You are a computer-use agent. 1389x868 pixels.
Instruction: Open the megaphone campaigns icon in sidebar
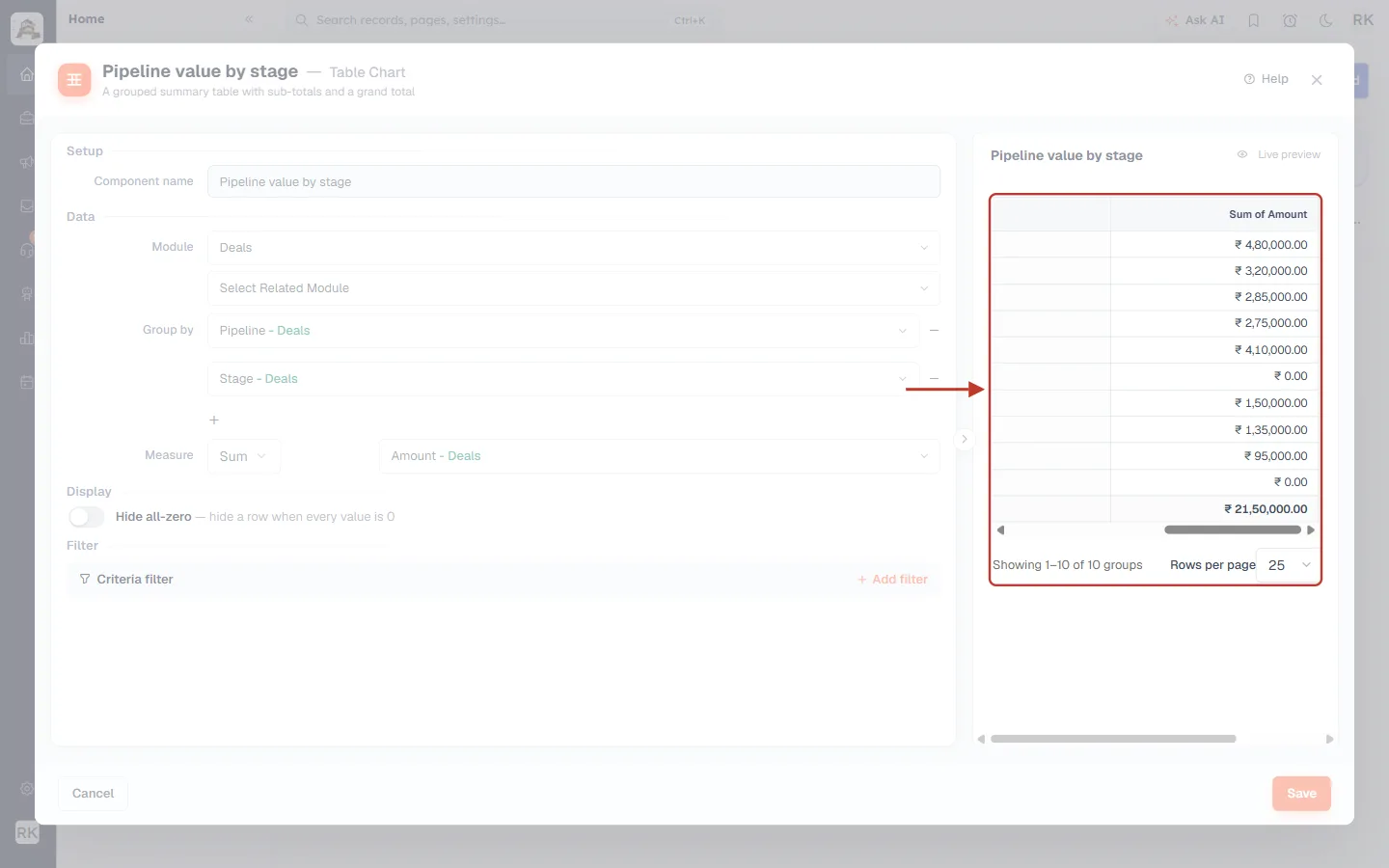point(27,162)
